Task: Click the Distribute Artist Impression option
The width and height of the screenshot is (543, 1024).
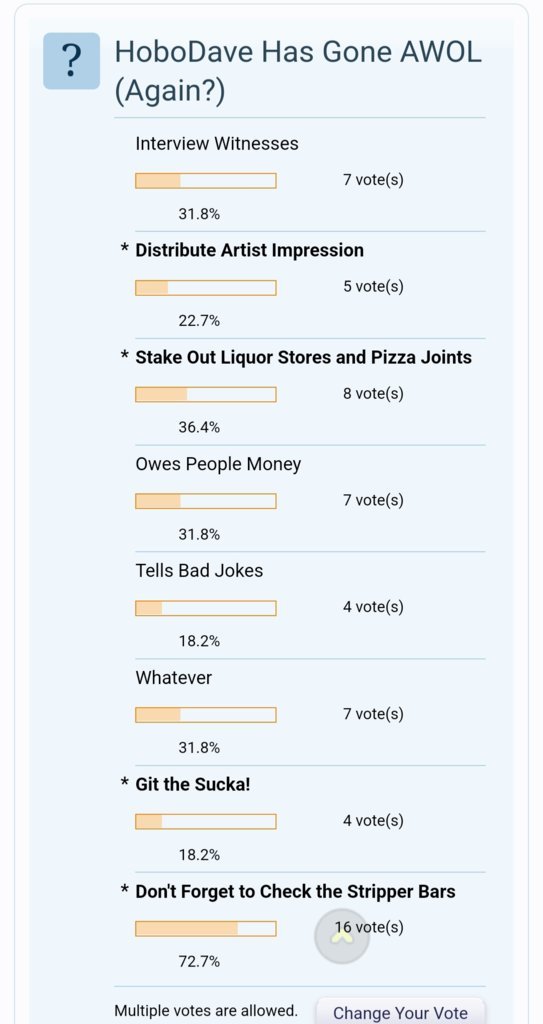Action: [x=249, y=250]
